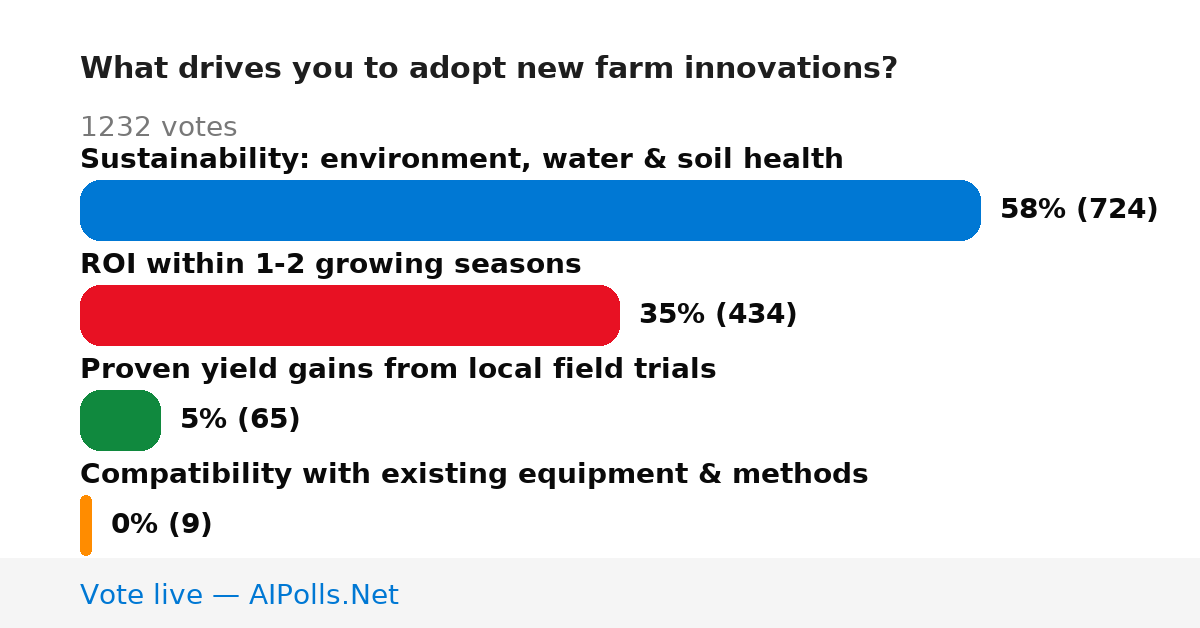Click the blue Sustainability result bar
This screenshot has width=1200, height=628.
click(530, 210)
